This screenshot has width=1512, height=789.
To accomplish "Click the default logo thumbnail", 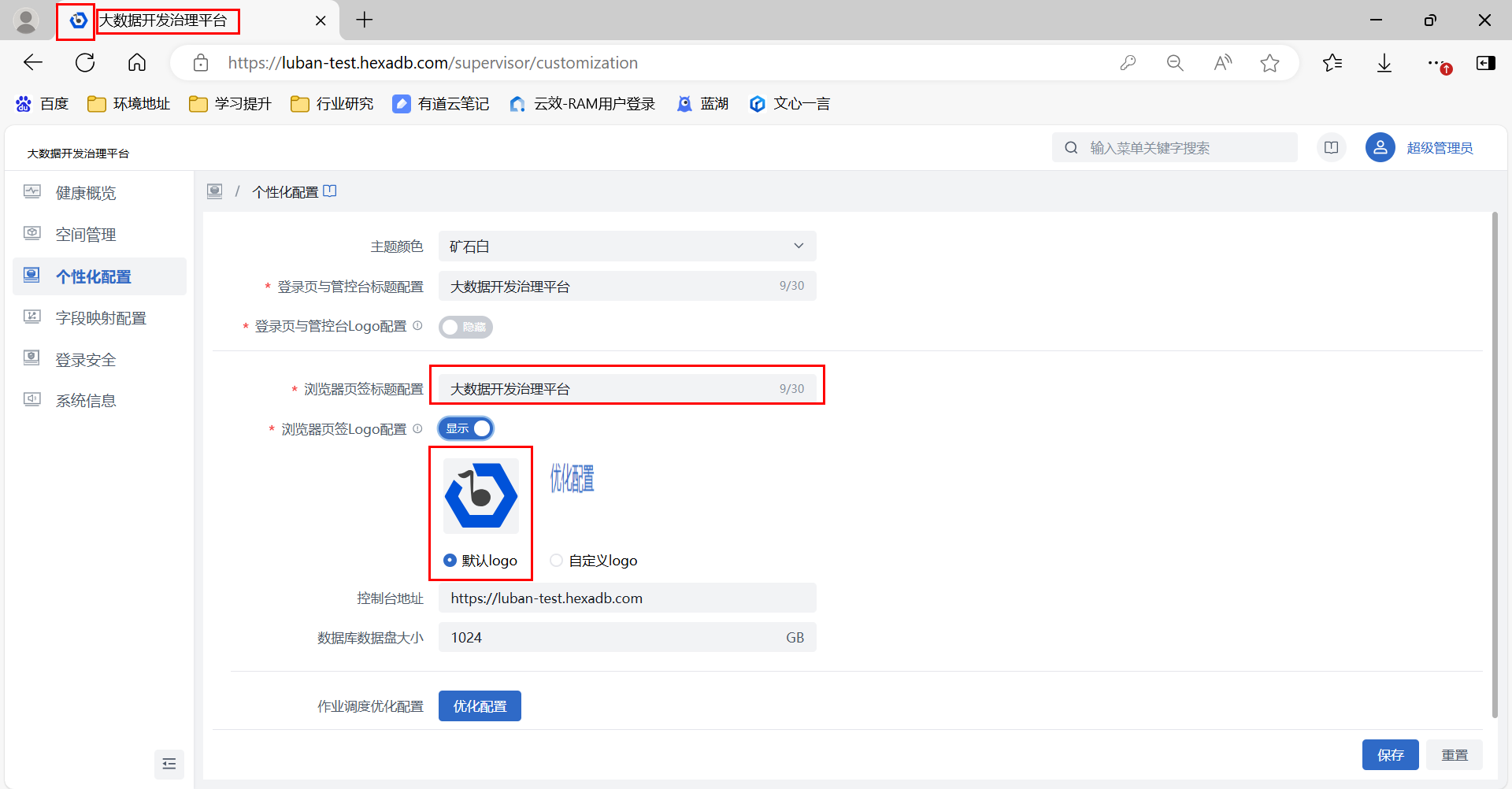I will pyautogui.click(x=481, y=495).
